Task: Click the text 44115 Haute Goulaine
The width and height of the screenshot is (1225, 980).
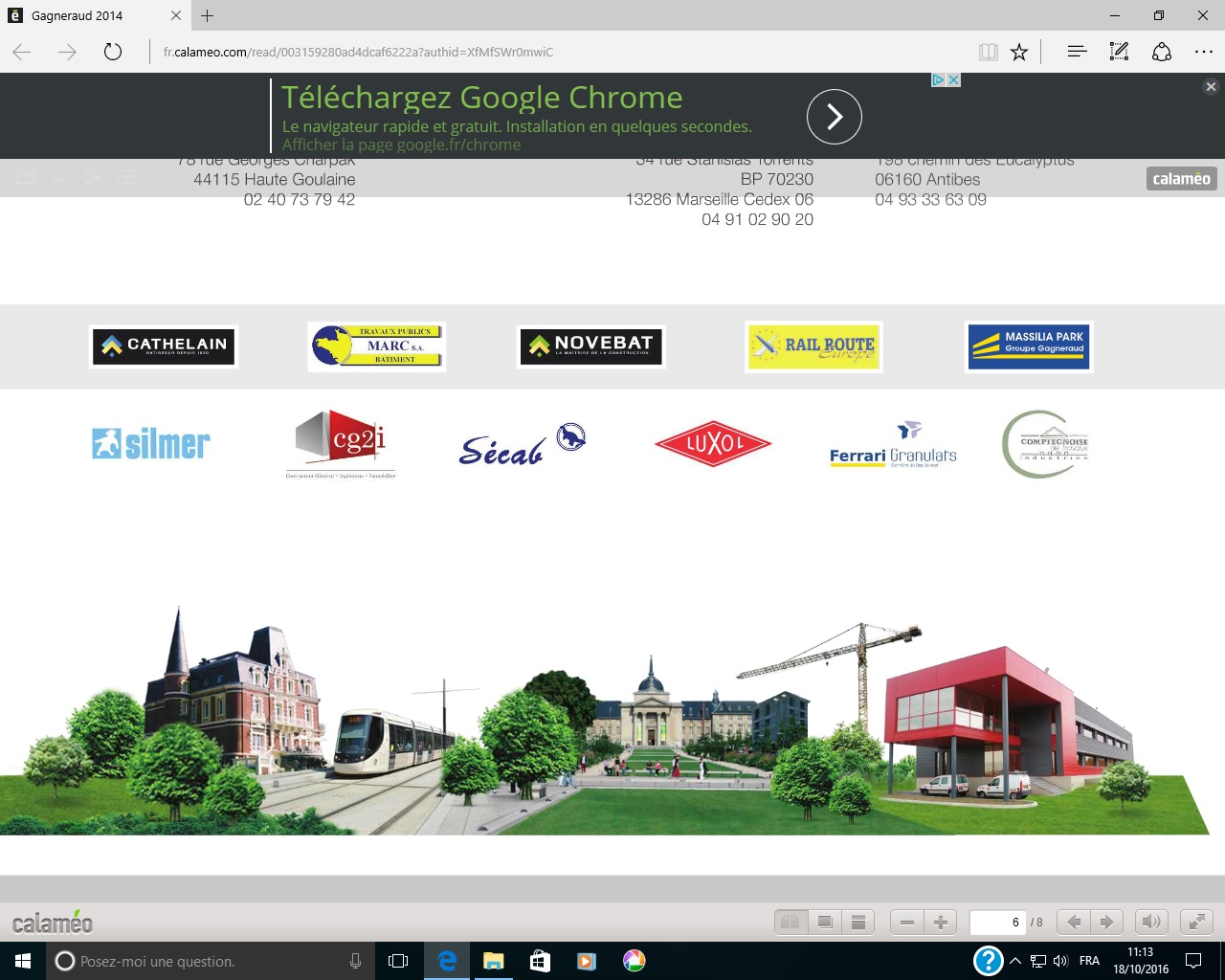Action: pos(275,179)
